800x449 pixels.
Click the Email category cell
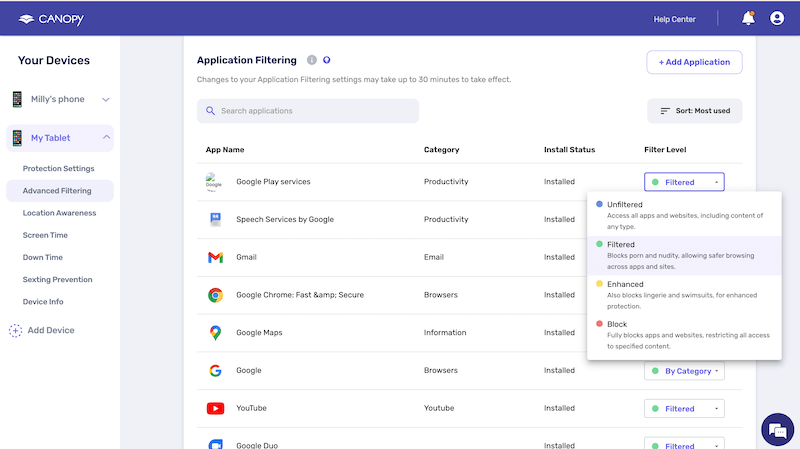(x=434, y=257)
